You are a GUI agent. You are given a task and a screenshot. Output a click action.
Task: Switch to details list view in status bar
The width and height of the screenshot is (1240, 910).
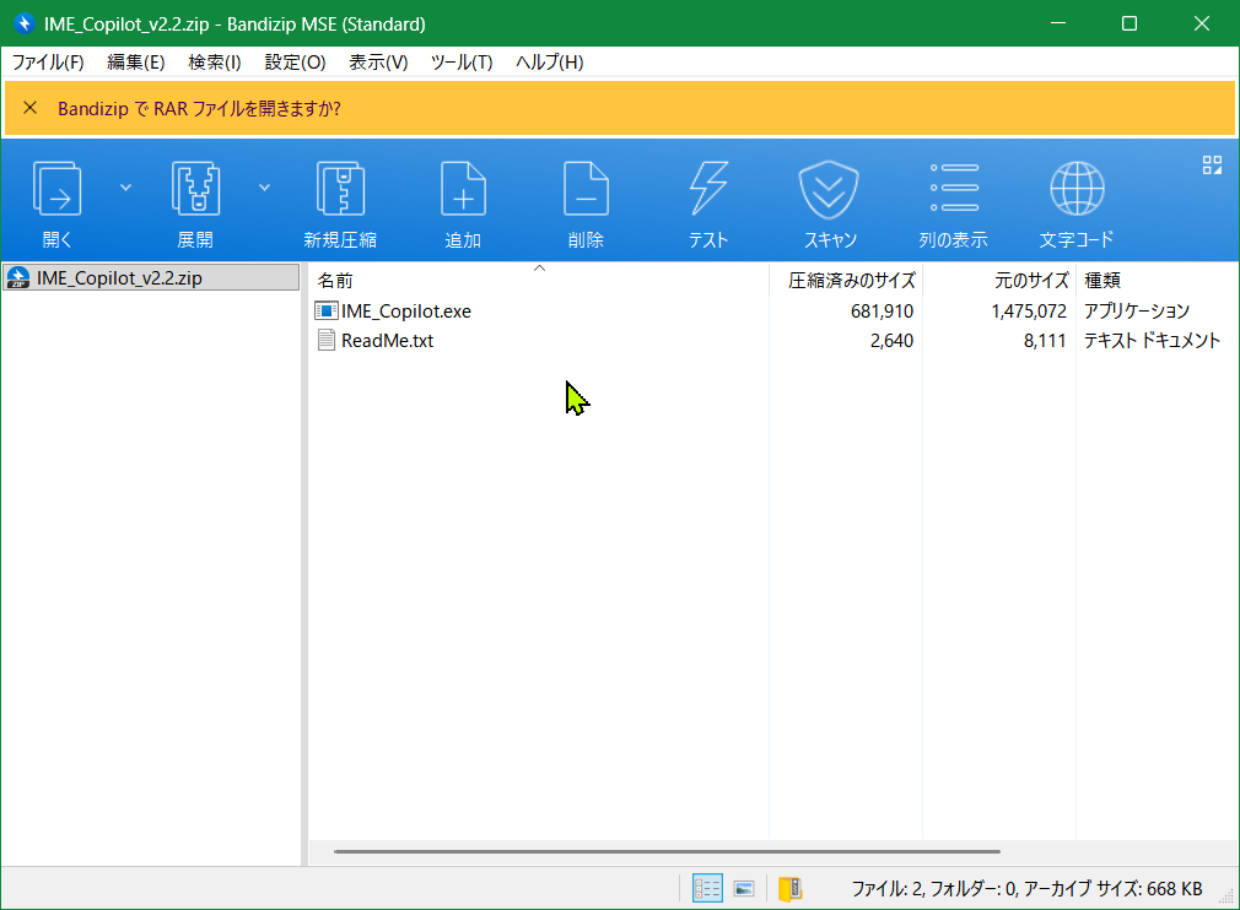707,888
